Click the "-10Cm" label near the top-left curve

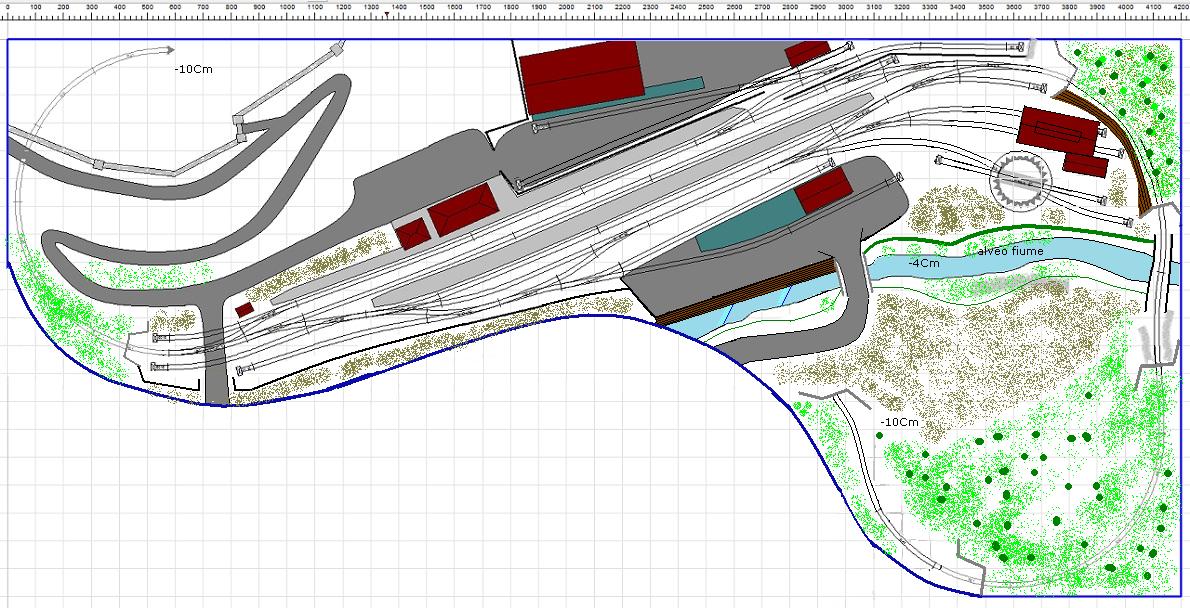(x=192, y=69)
